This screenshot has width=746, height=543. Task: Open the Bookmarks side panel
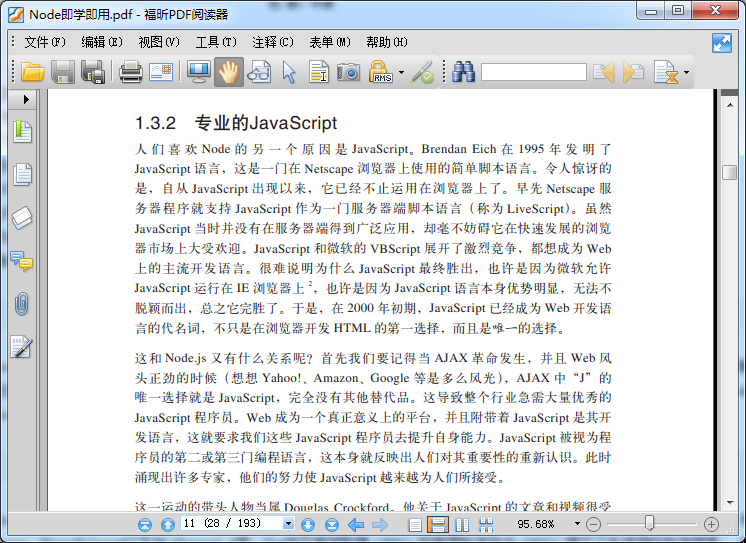pos(22,132)
